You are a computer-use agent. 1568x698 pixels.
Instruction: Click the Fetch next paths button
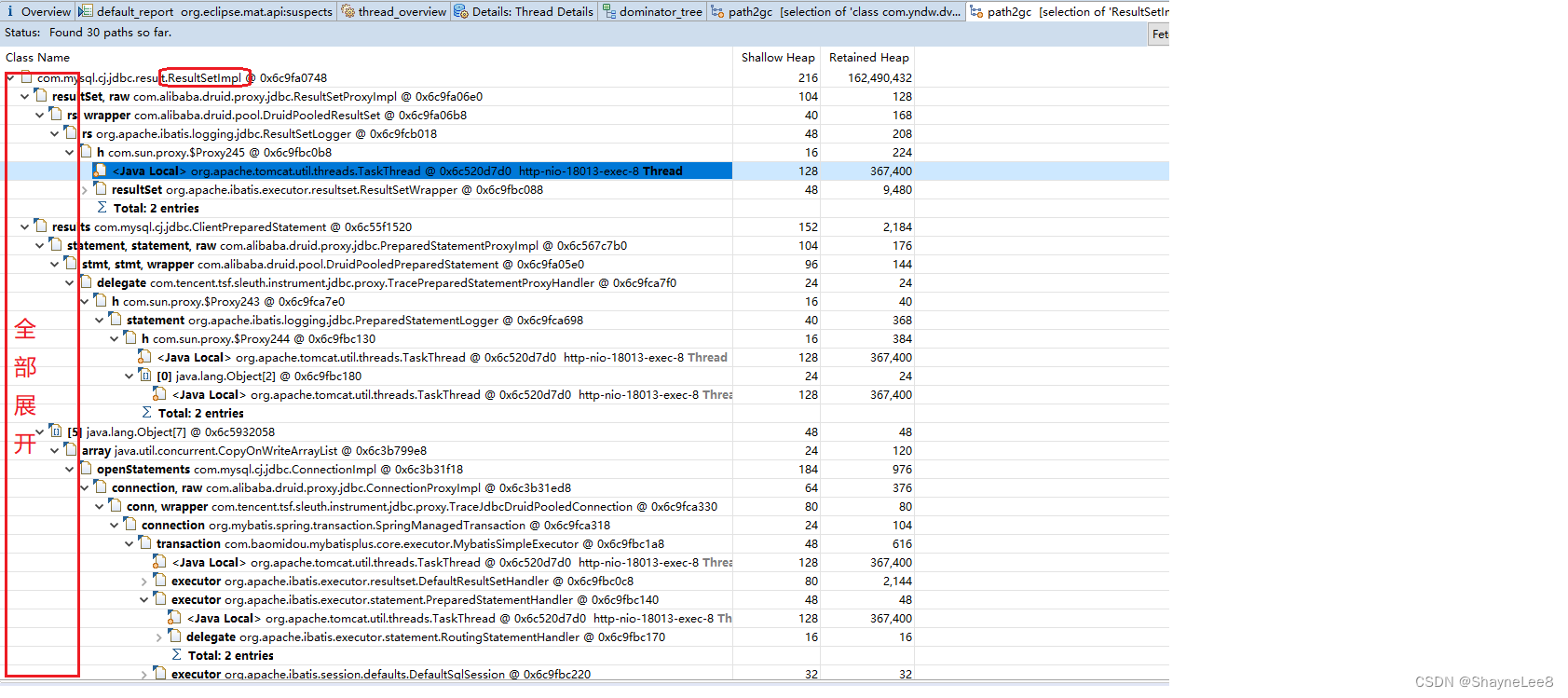coord(1159,34)
